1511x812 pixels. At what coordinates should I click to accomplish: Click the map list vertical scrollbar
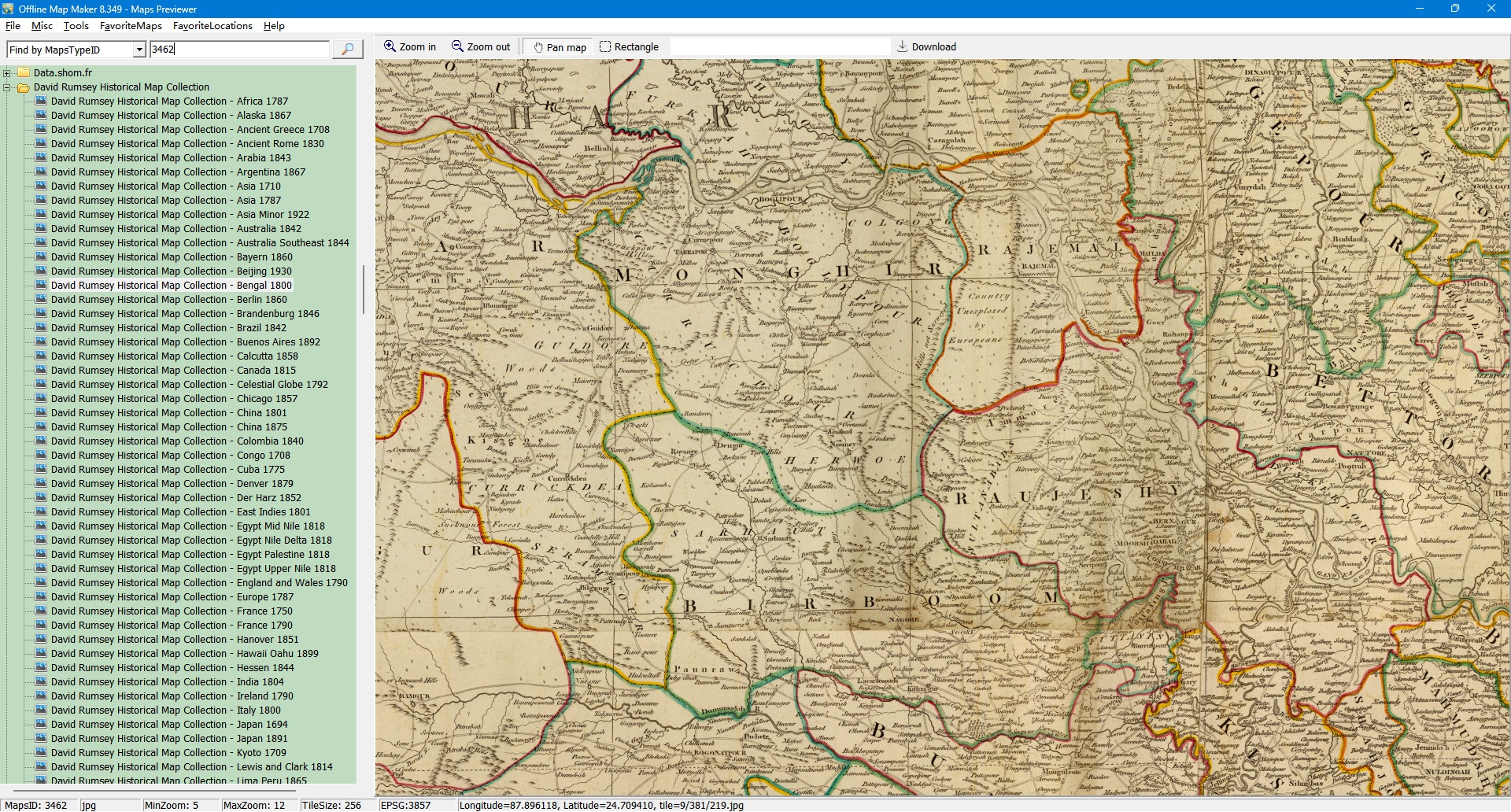pyautogui.click(x=363, y=290)
